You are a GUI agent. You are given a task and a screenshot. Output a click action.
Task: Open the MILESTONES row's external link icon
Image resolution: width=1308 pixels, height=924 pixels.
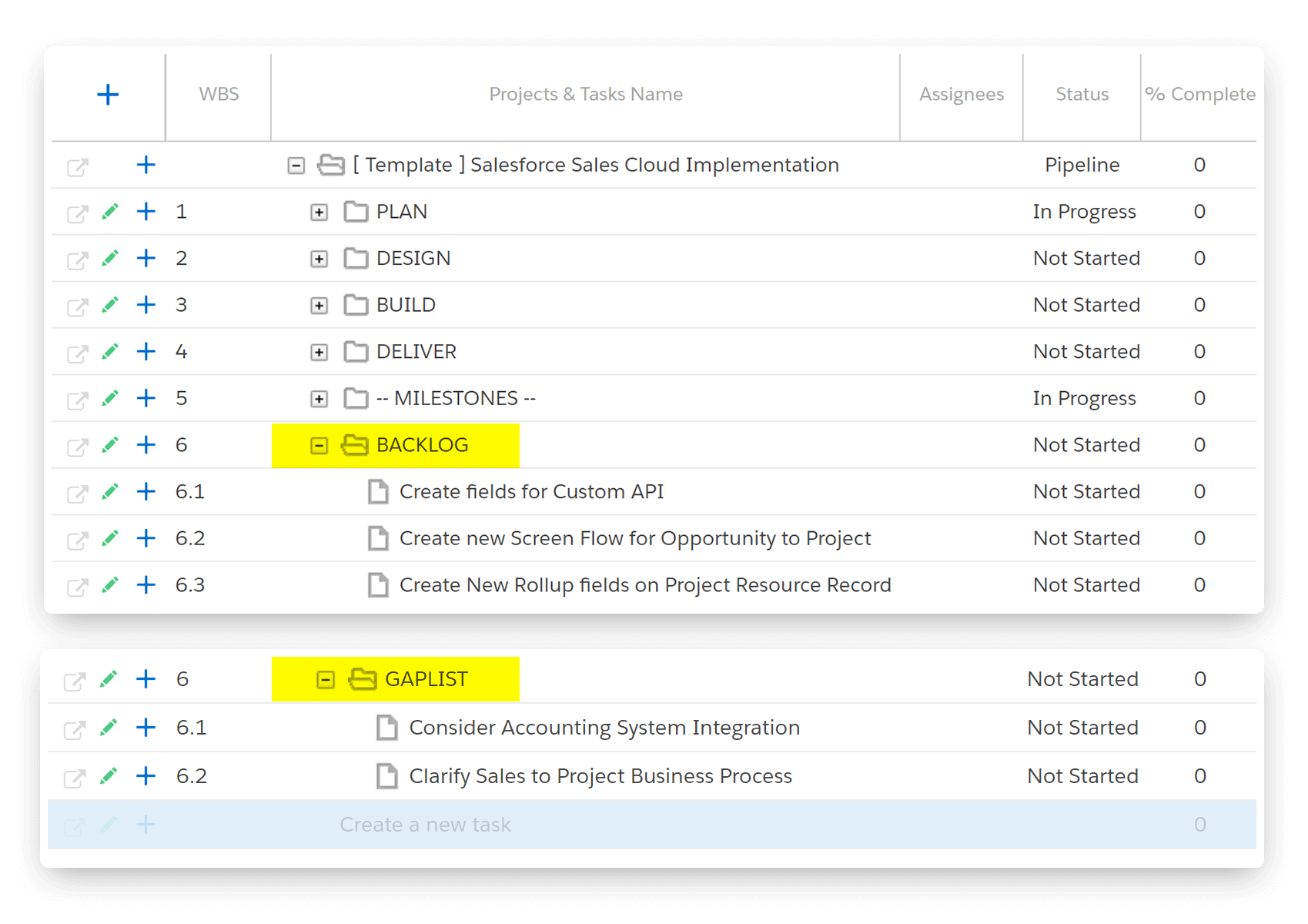(78, 400)
